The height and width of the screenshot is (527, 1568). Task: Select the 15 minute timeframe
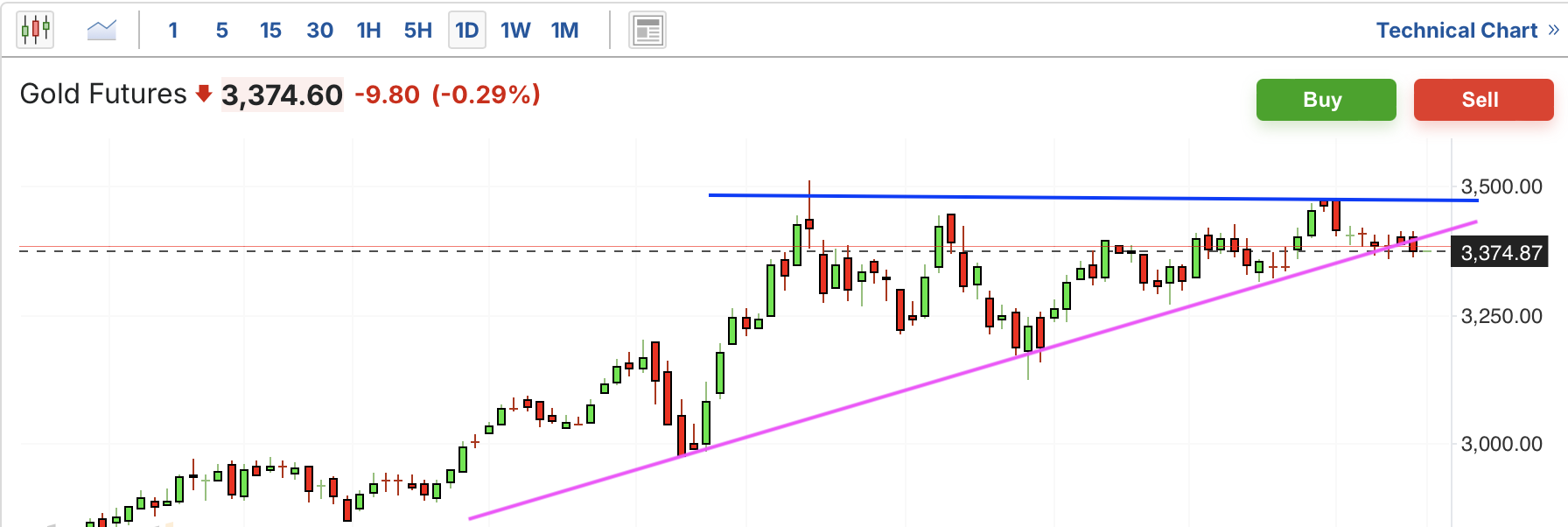(x=270, y=31)
